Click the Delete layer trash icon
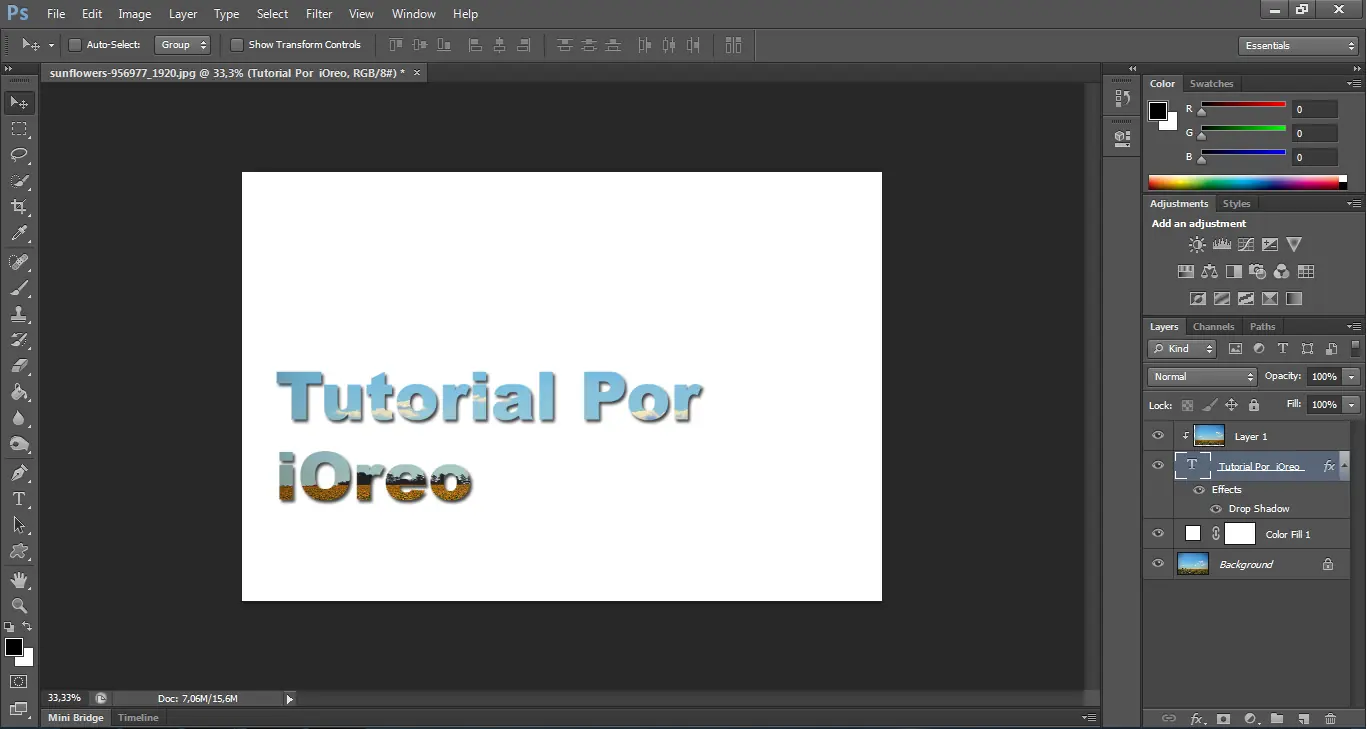This screenshot has height=729, width=1367. (1330, 719)
